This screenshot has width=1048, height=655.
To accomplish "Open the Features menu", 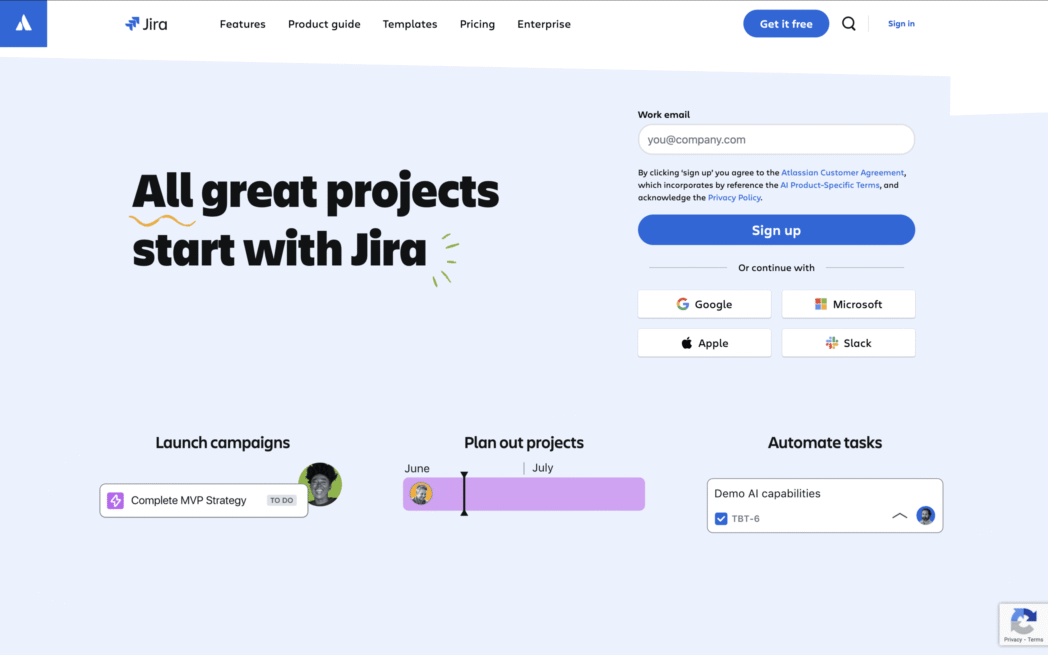I will point(243,24).
